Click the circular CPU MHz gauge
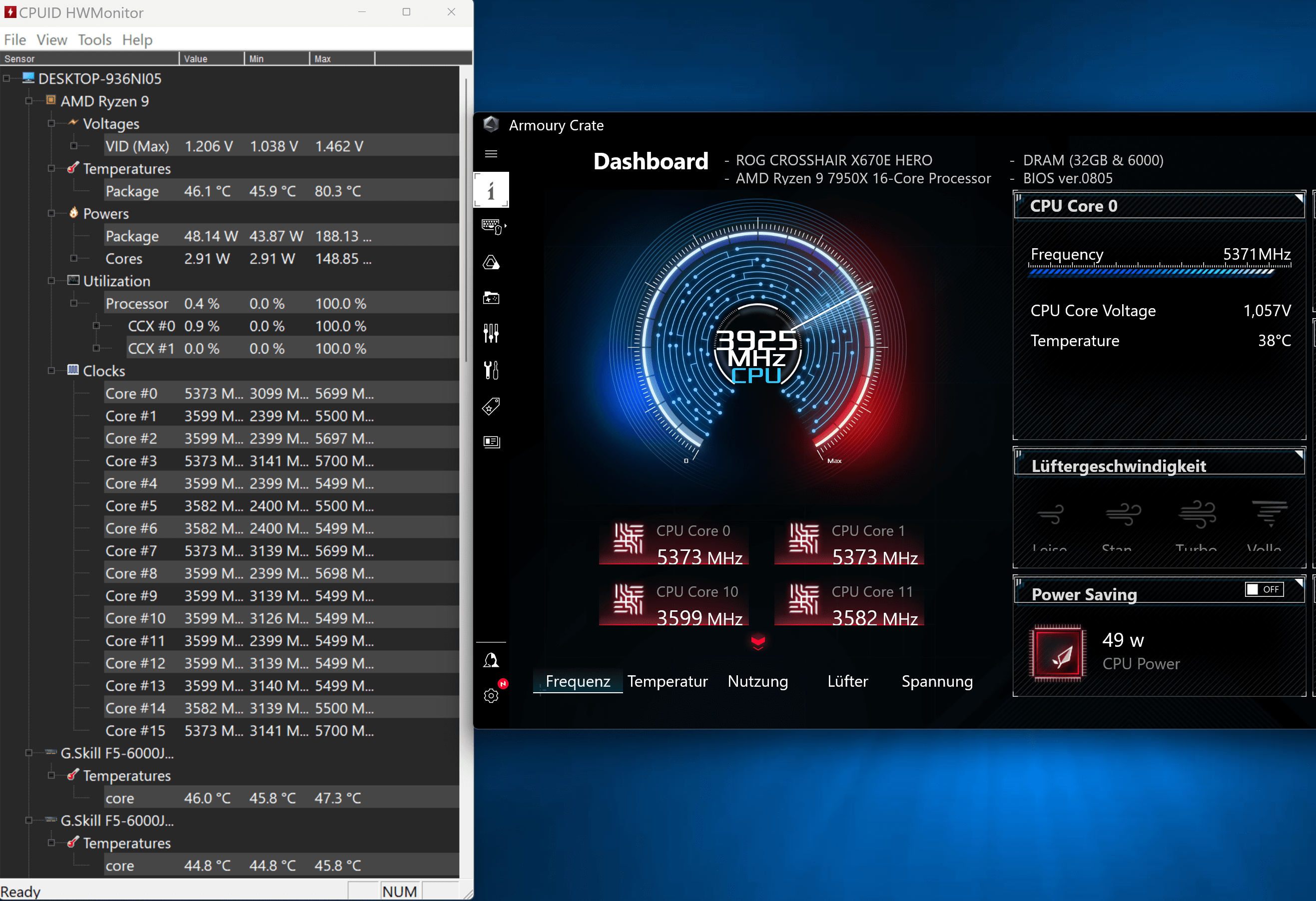 [x=757, y=345]
